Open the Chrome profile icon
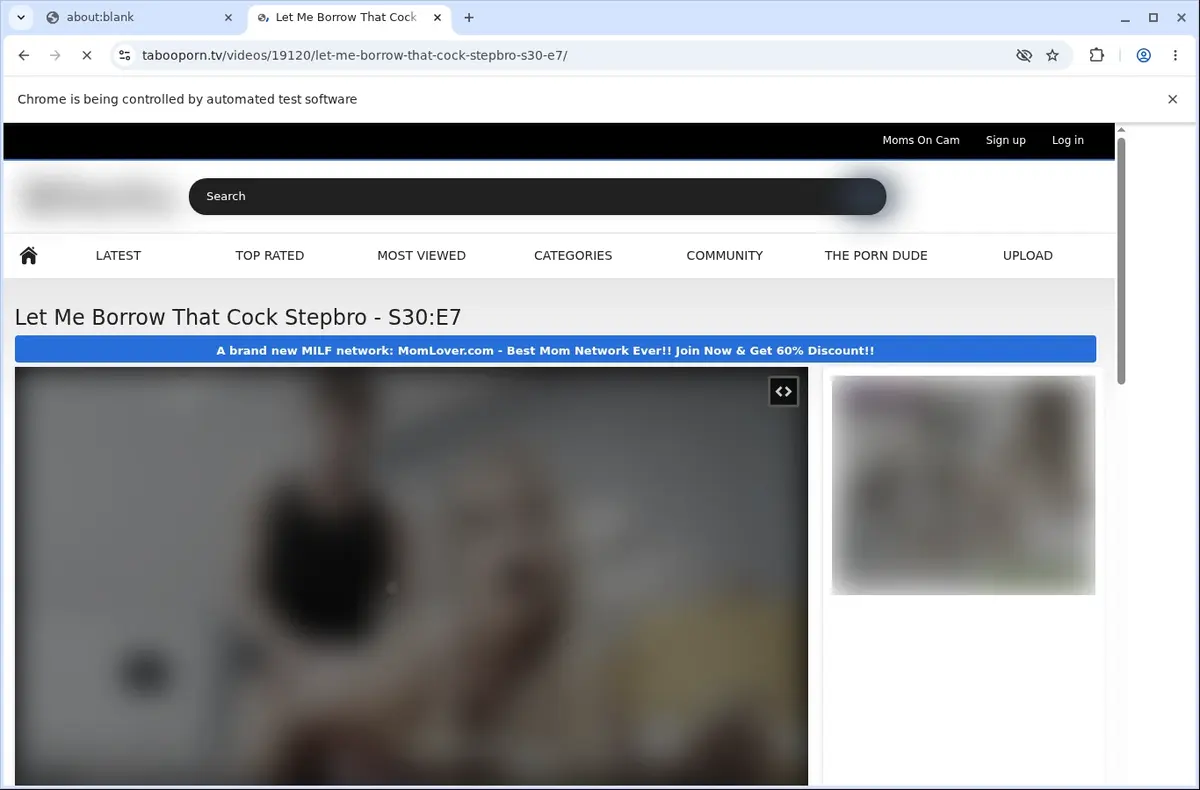1200x790 pixels. click(1143, 56)
